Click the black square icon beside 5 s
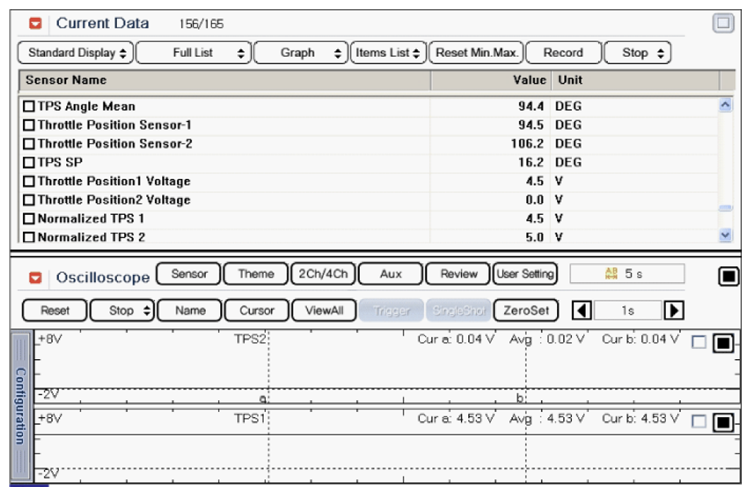The height and width of the screenshot is (496, 751). click(x=727, y=276)
